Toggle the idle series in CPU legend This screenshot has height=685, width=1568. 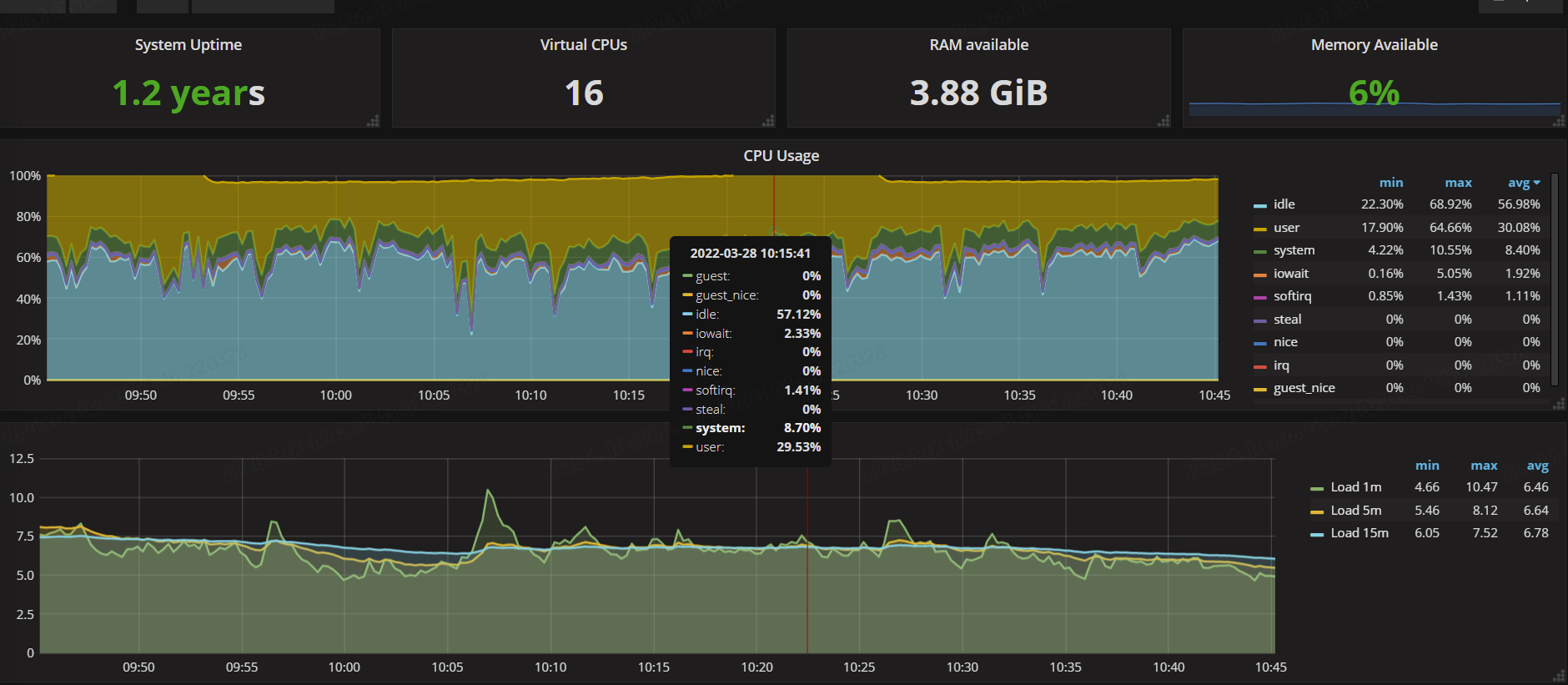click(1284, 204)
